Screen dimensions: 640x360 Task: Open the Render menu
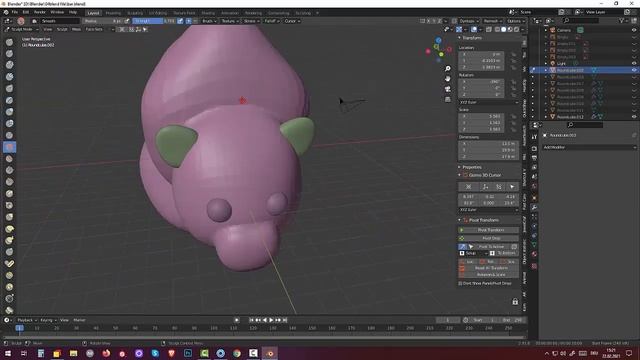(x=40, y=12)
